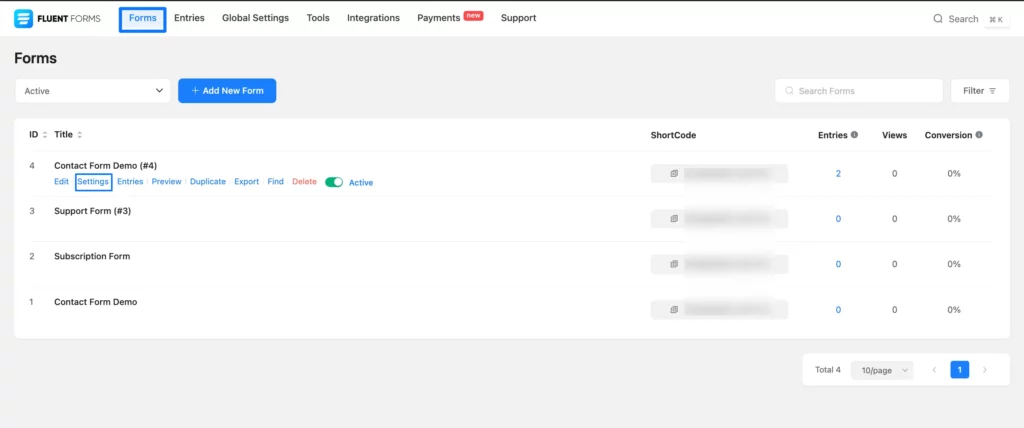
Task: Toggle Active switch for Contact Form Demo (#4)
Action: (x=334, y=182)
